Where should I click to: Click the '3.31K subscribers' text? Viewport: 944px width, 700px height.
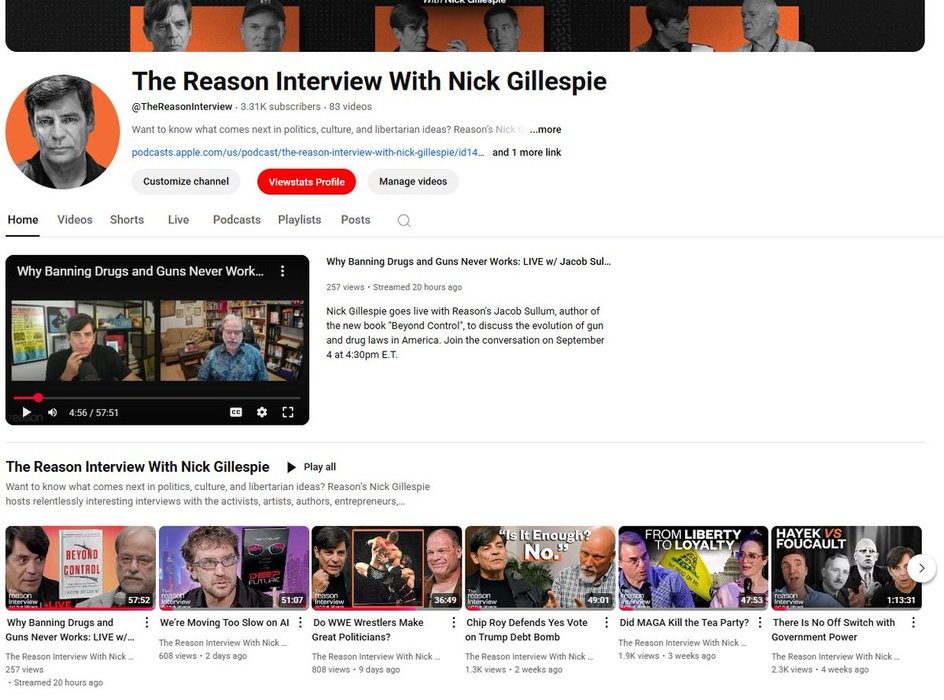click(281, 107)
